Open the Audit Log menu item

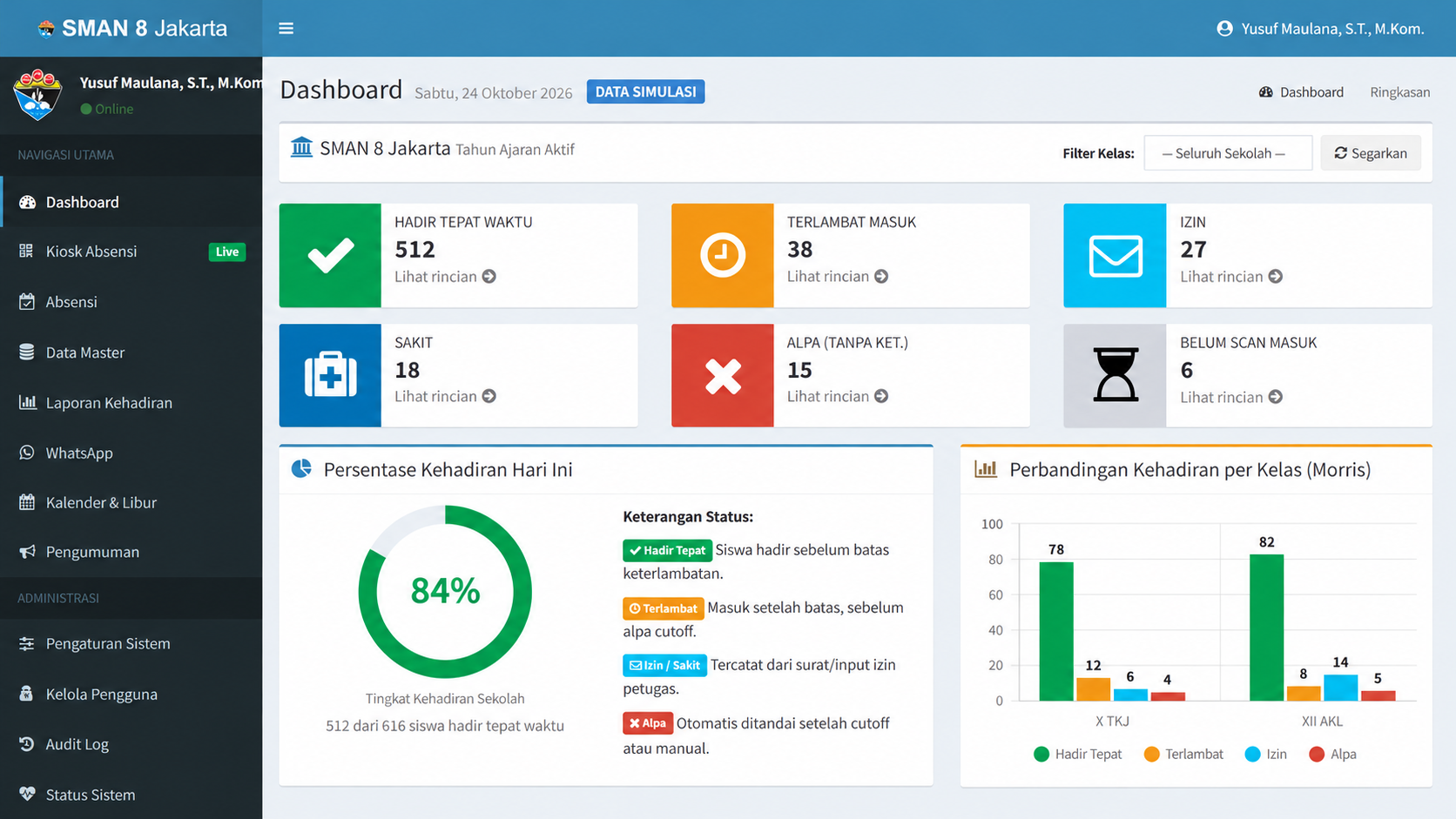pyautogui.click(x=131, y=744)
